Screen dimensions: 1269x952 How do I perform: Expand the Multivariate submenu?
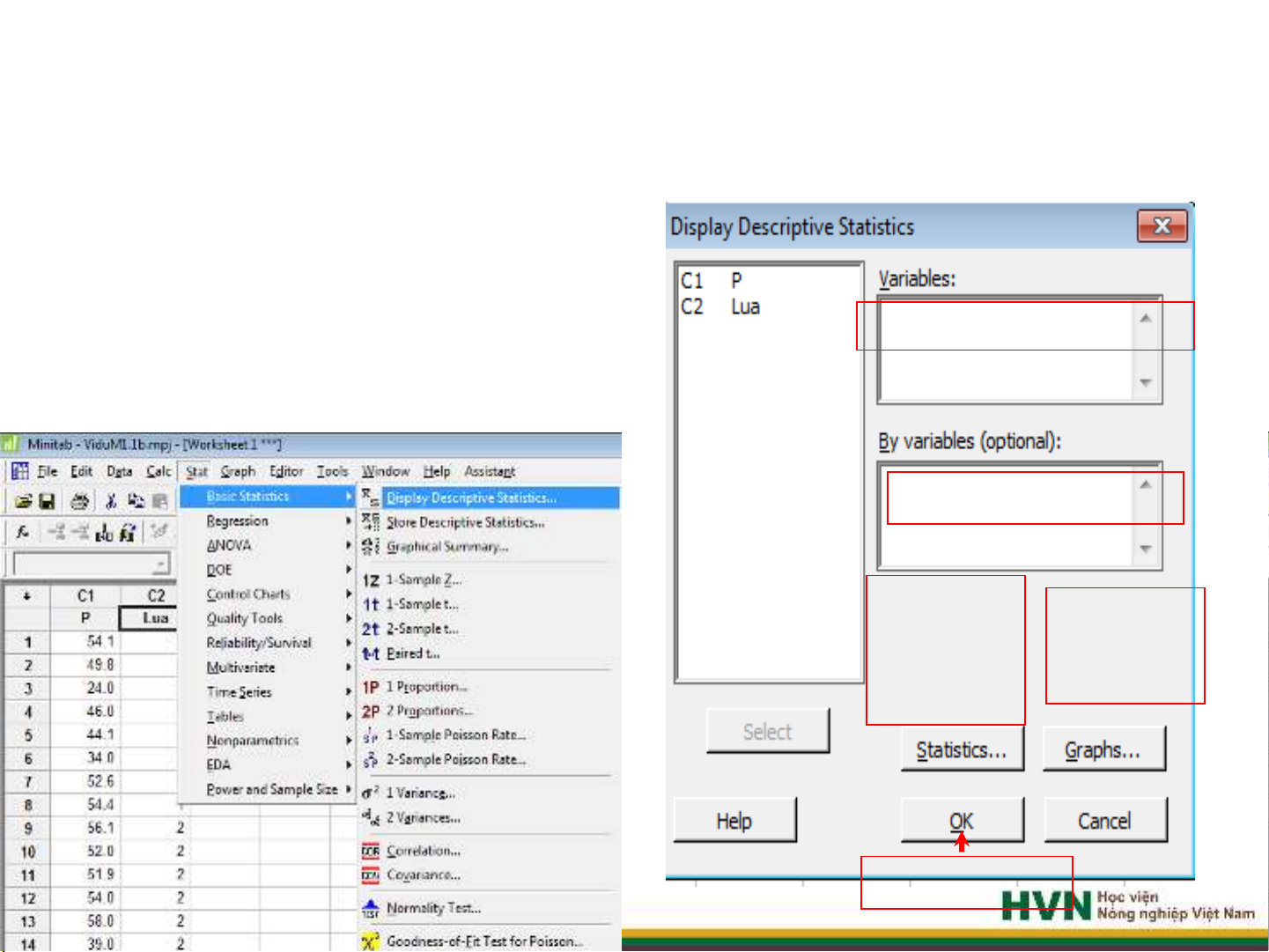click(x=268, y=668)
